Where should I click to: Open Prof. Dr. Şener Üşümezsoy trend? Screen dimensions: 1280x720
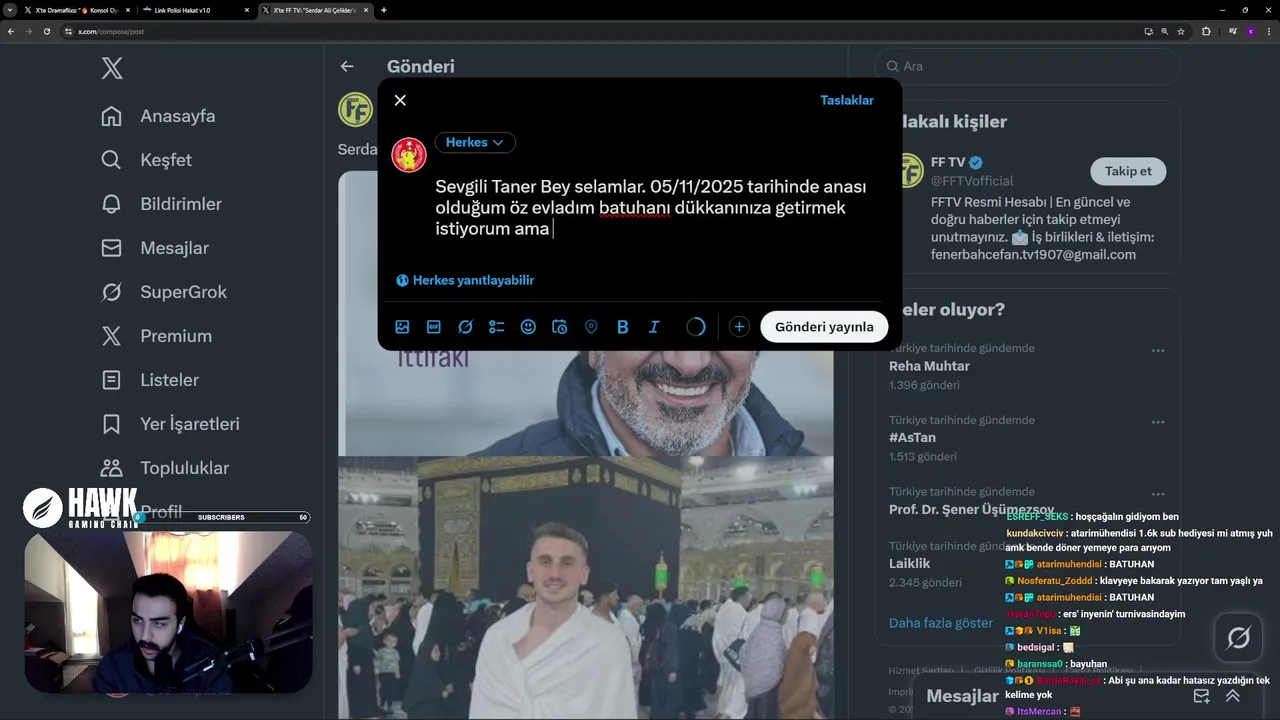[971, 509]
